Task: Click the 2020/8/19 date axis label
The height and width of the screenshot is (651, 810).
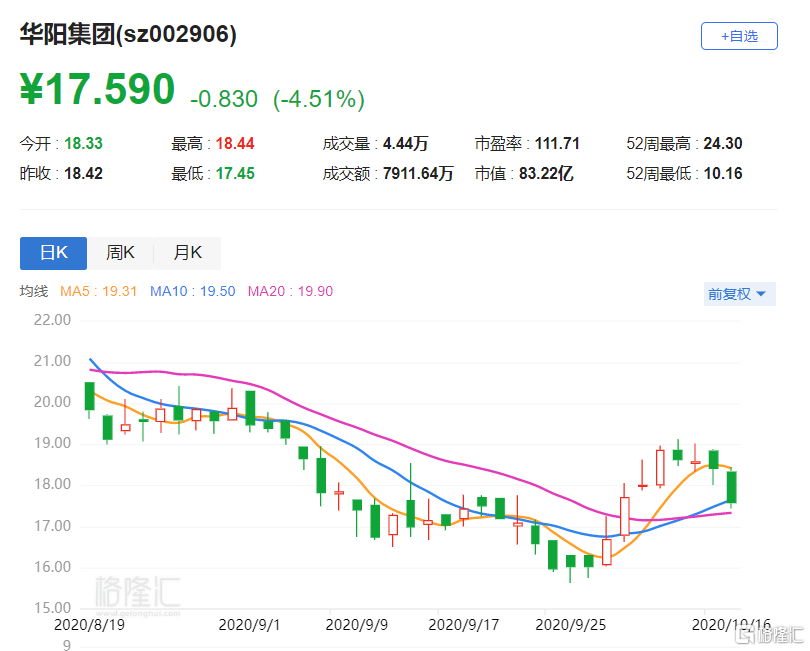Action: [x=89, y=625]
